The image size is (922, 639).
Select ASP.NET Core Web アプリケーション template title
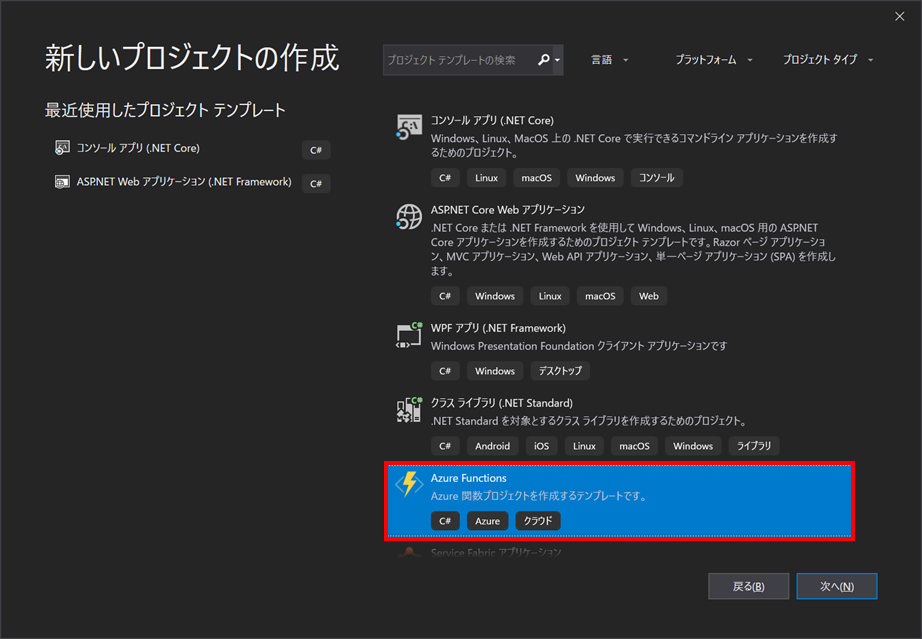(507, 209)
